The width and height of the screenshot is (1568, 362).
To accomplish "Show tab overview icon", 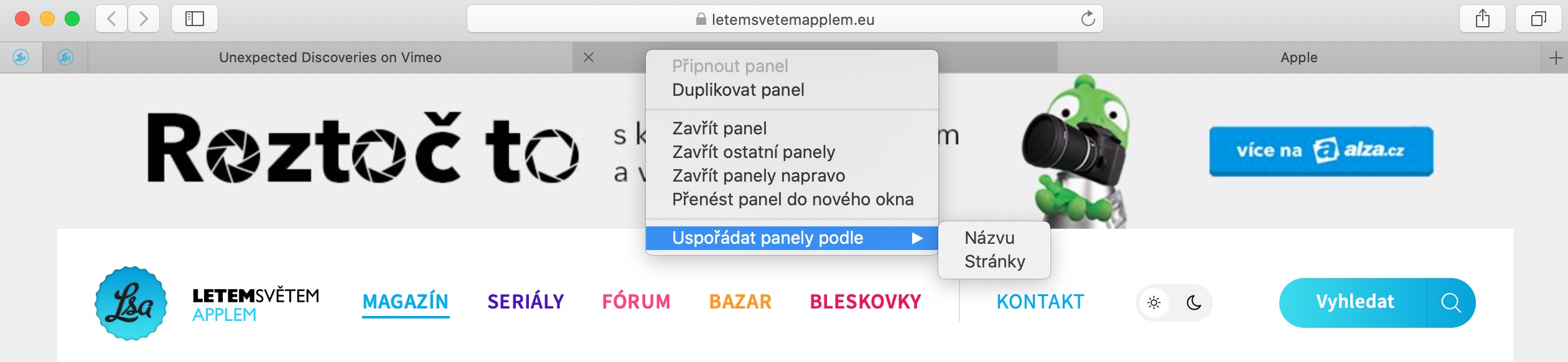I will tap(1539, 19).
